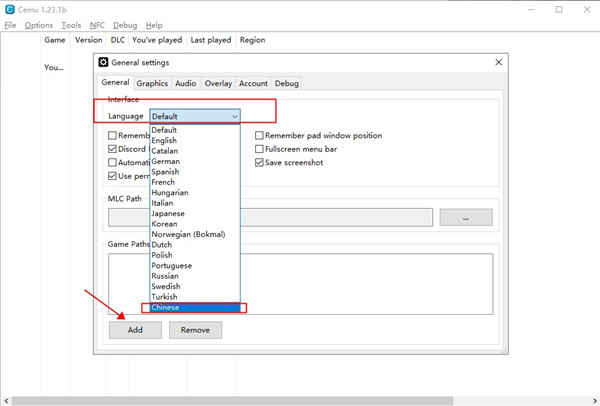Open the Debug menu in menu bar
This screenshot has width=600, height=406.
pyautogui.click(x=125, y=25)
